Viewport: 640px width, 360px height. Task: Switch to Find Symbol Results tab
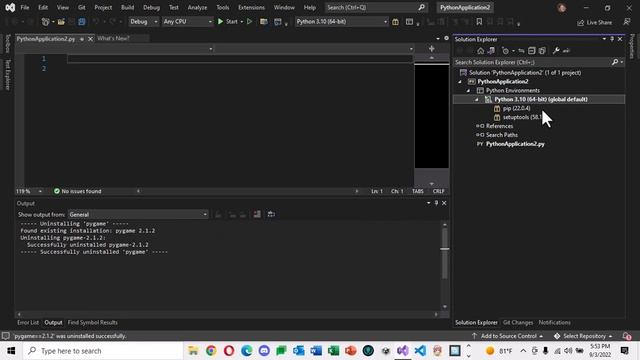tap(93, 322)
